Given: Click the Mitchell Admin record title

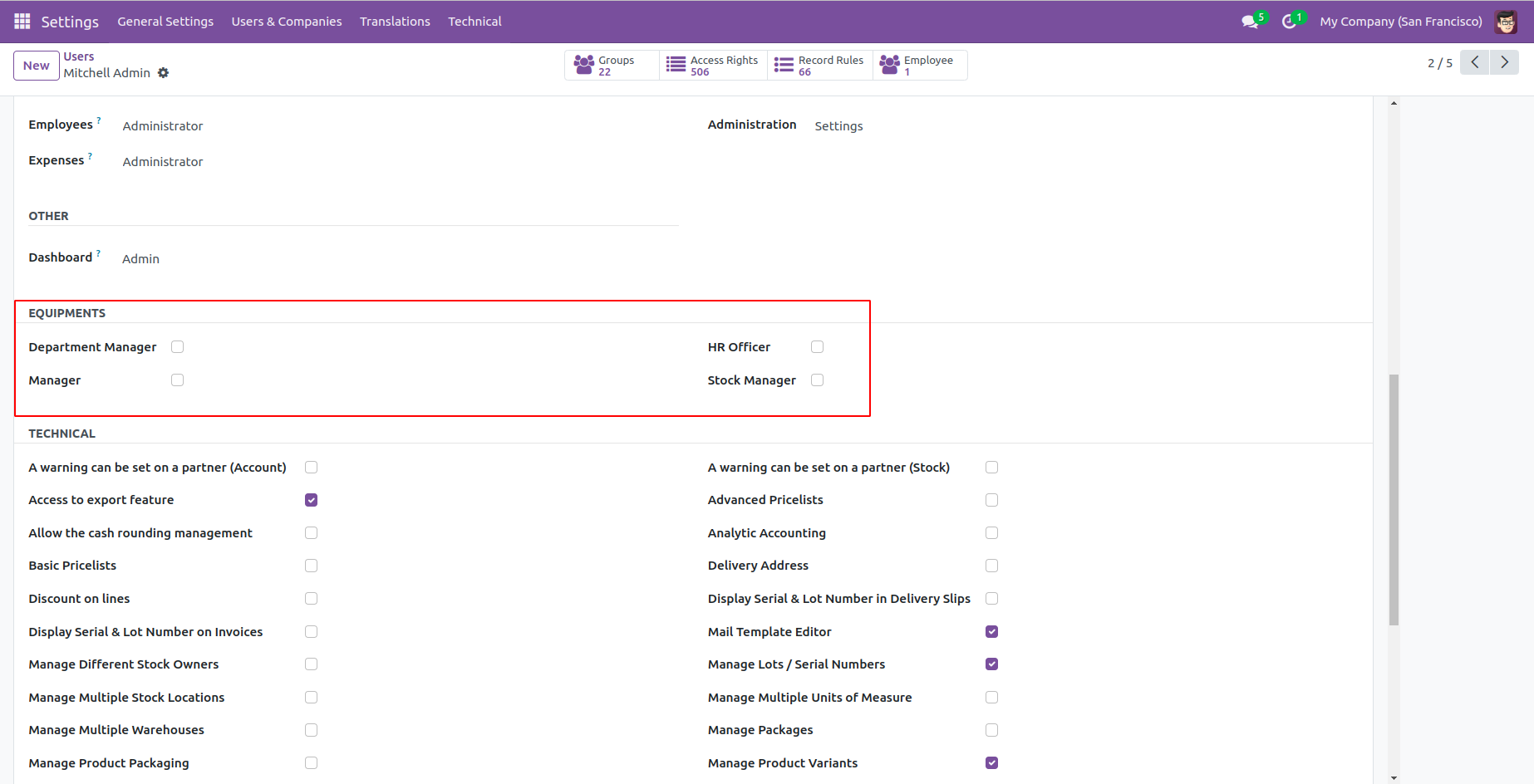Looking at the screenshot, I should [107, 73].
